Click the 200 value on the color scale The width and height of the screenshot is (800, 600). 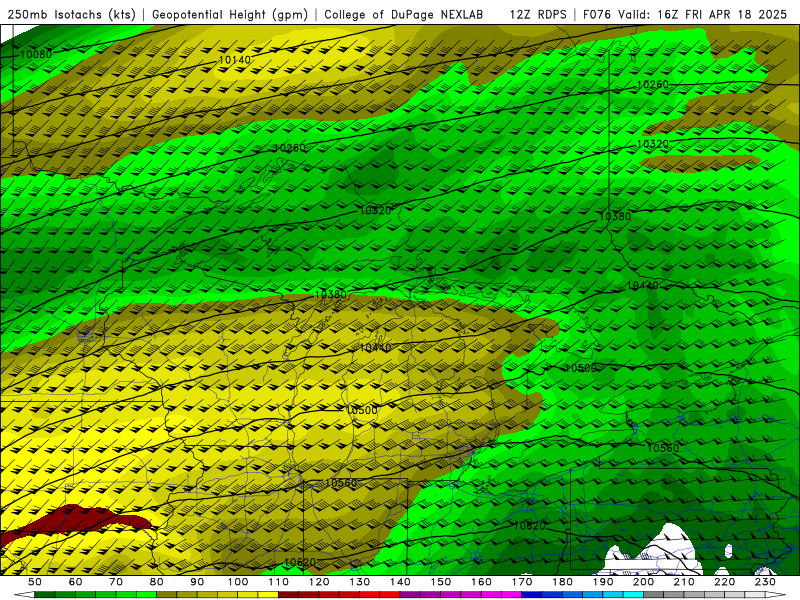[643, 582]
